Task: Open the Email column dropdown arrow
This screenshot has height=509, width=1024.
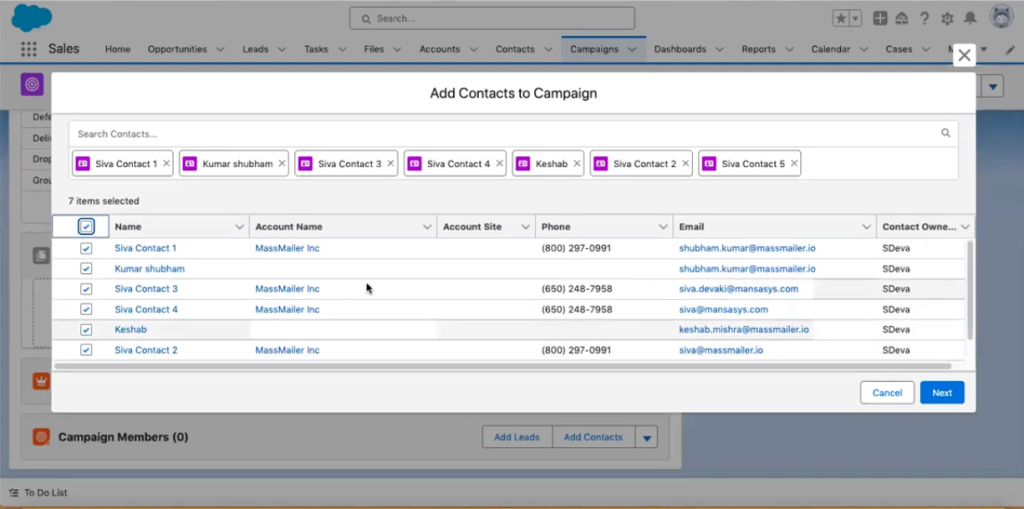Action: click(867, 227)
